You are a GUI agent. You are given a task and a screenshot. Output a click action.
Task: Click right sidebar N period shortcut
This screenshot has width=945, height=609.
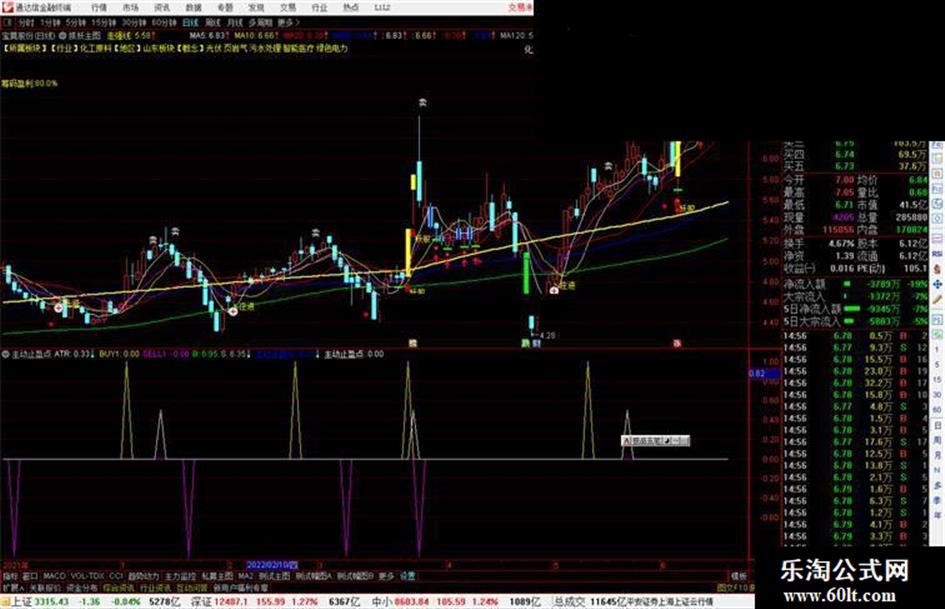point(937,470)
